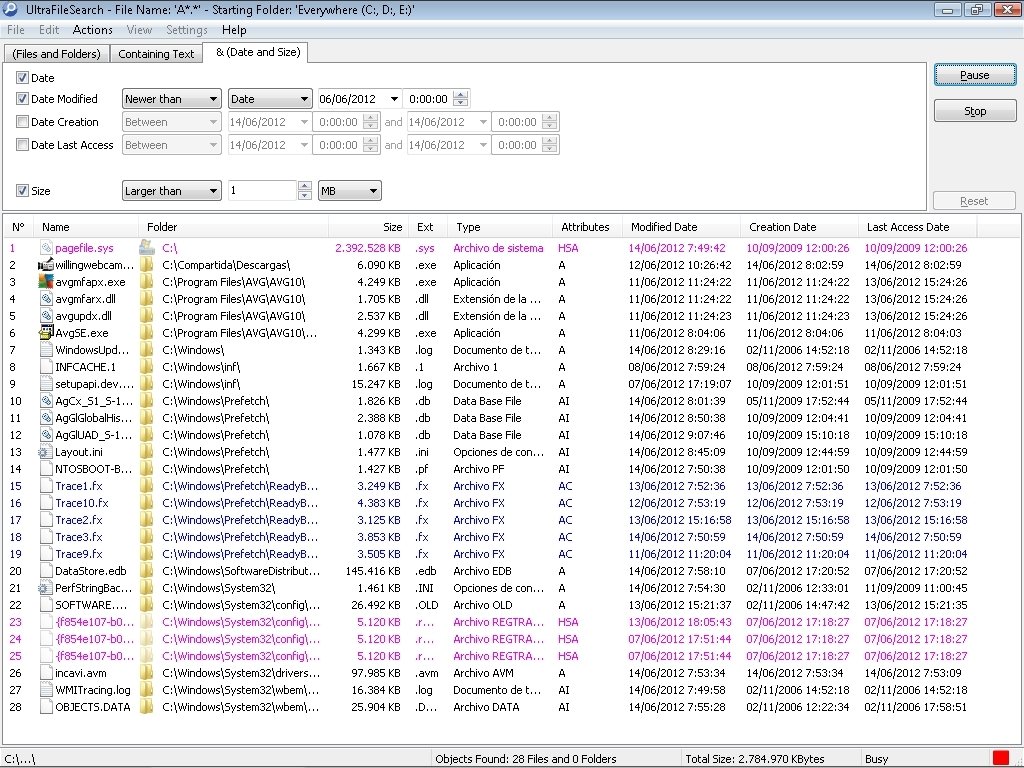The image size is (1024, 768).
Task: Click the WindowsUpd log file icon
Action: click(x=46, y=350)
